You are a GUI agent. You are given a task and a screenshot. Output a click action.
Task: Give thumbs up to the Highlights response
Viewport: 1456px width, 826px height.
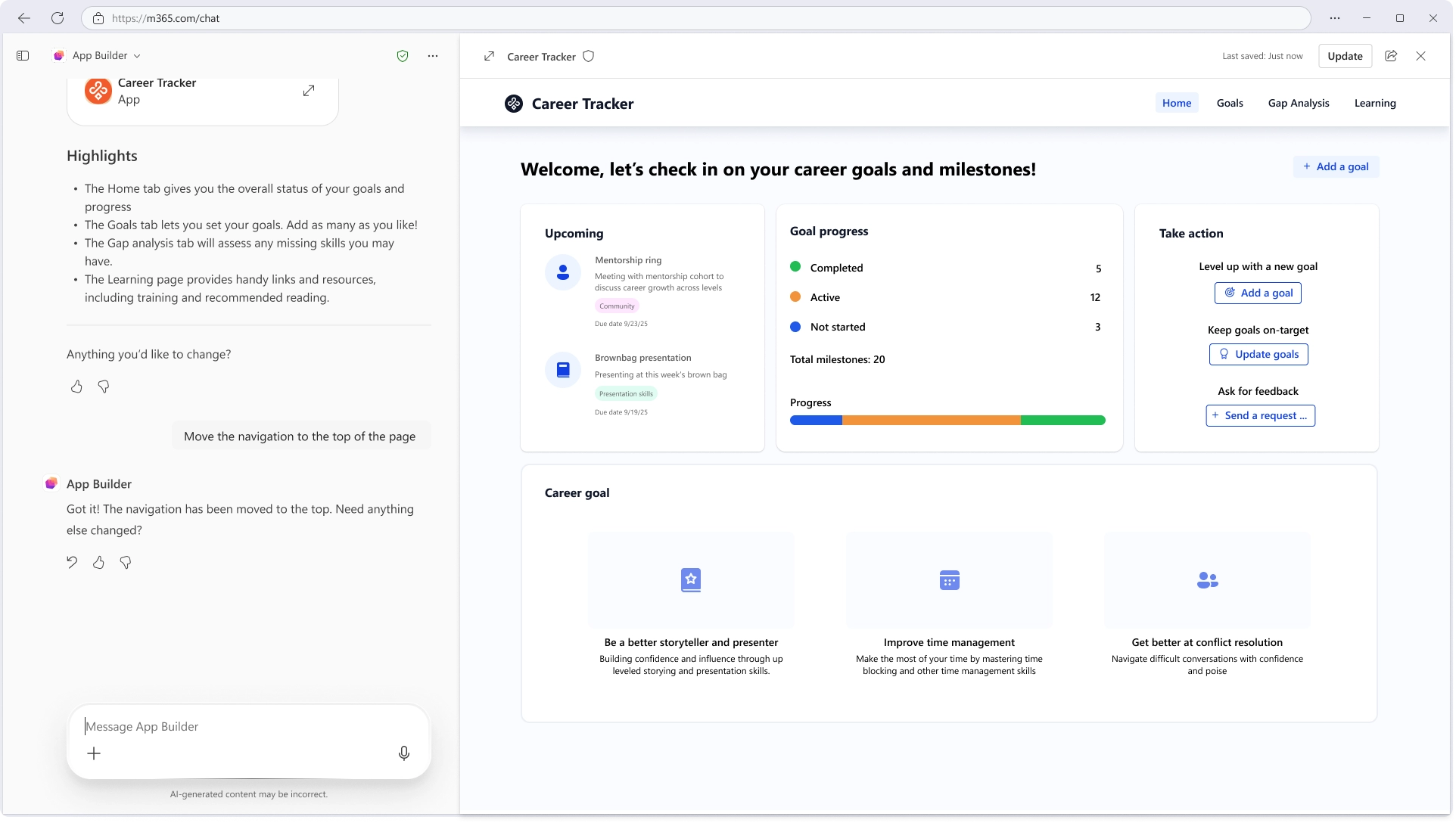pyautogui.click(x=76, y=387)
